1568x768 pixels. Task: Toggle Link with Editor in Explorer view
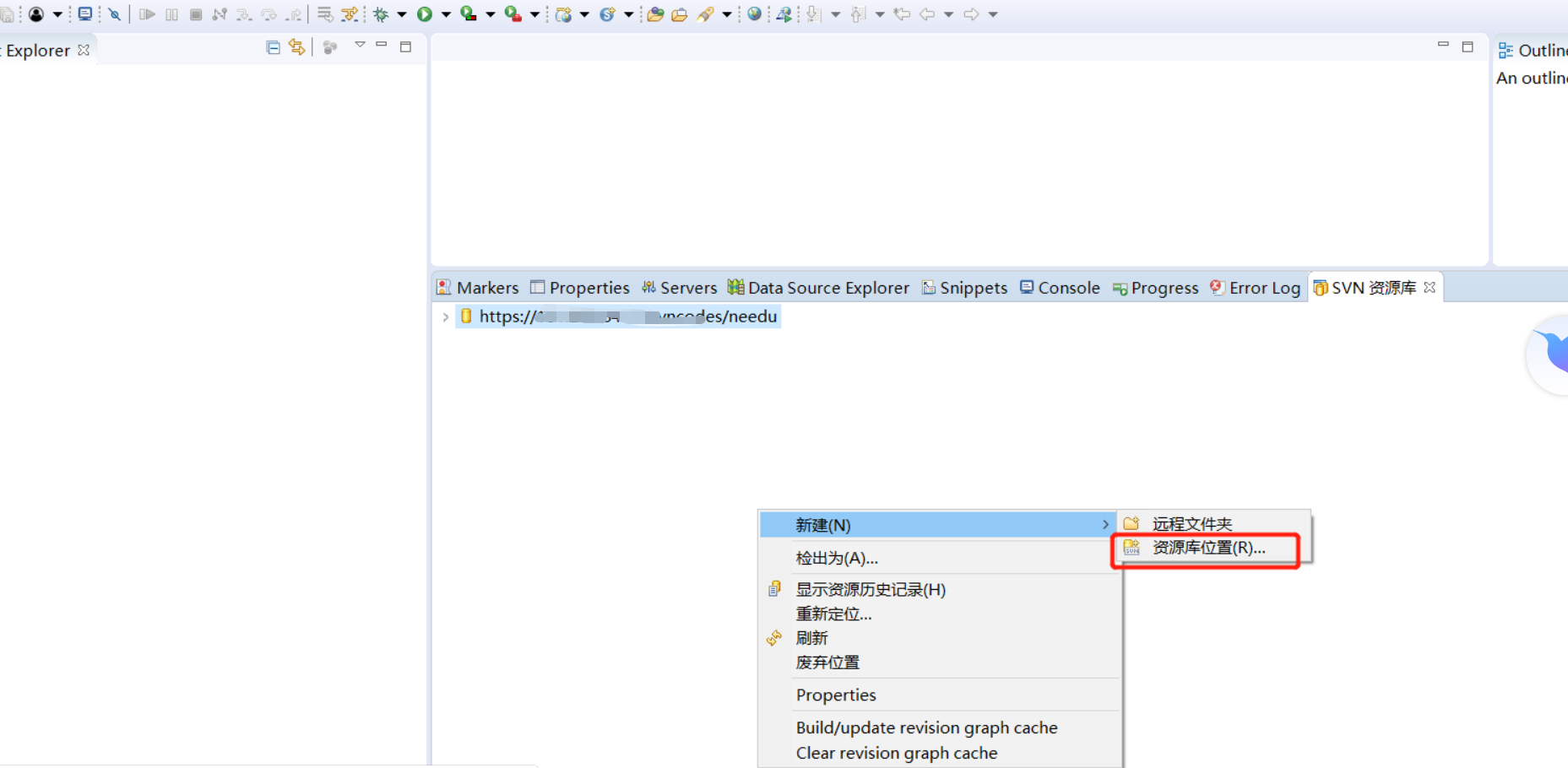[296, 47]
